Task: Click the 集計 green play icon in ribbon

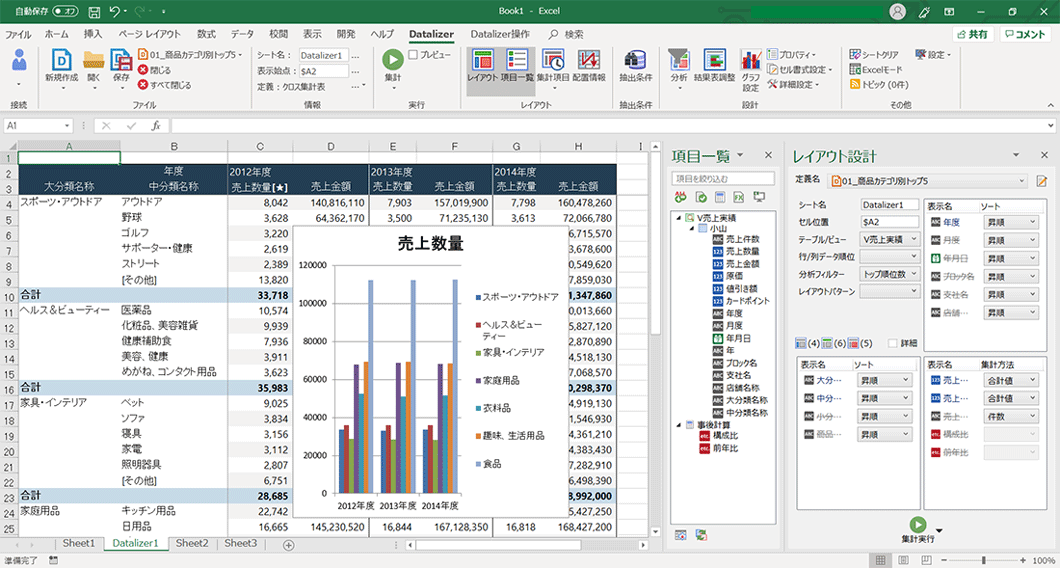Action: coord(393,61)
